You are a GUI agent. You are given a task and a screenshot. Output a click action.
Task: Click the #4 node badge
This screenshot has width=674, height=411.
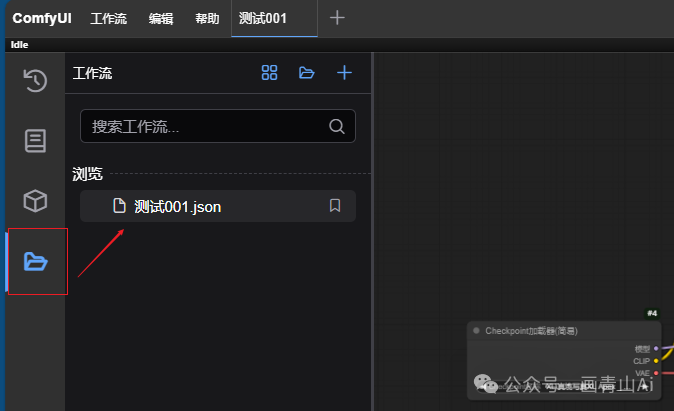(x=652, y=313)
